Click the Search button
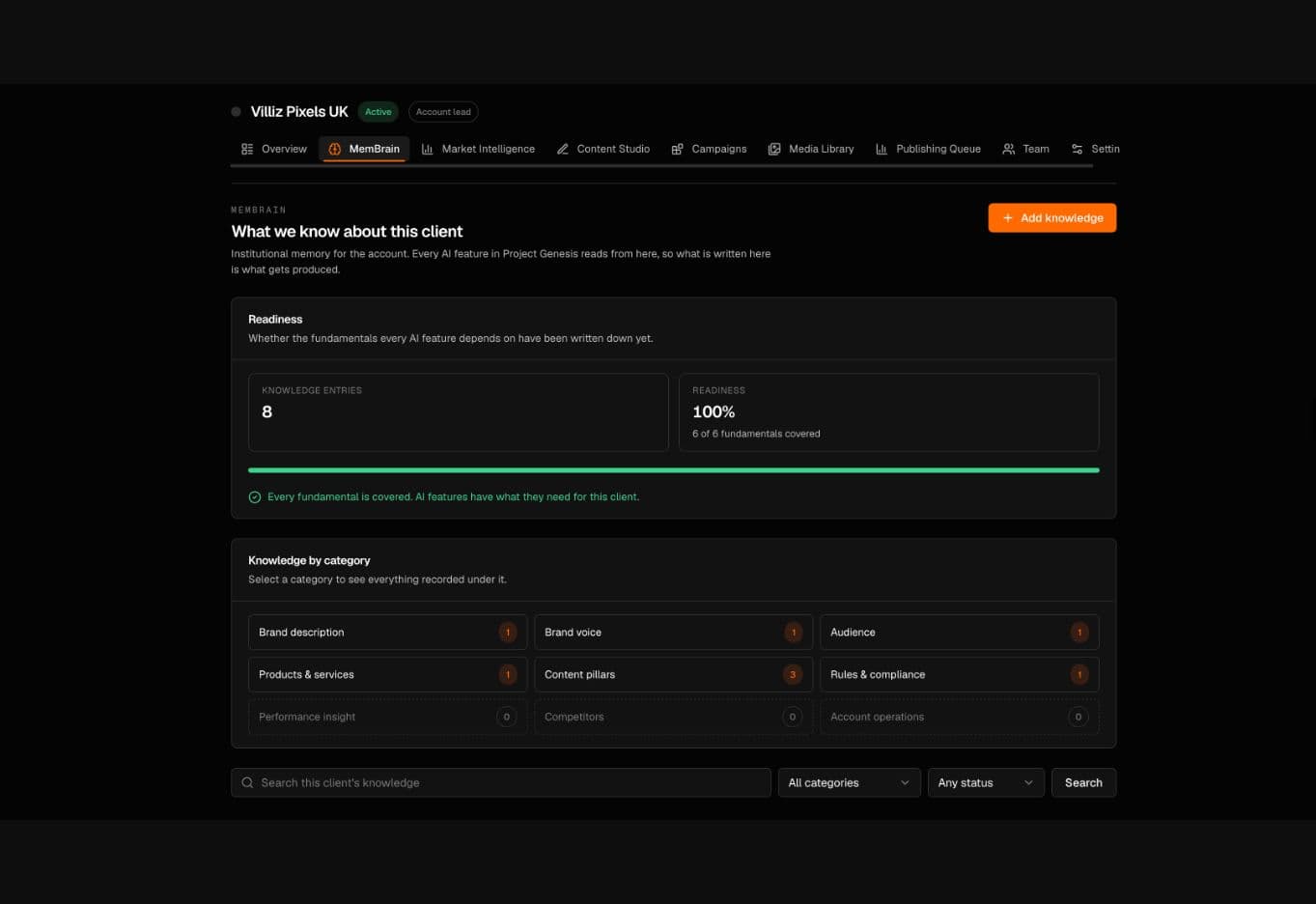This screenshot has height=904, width=1316. tap(1083, 782)
